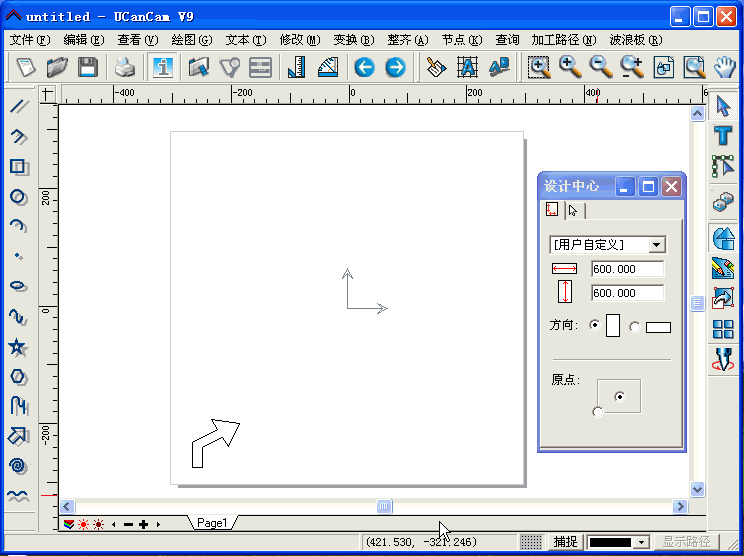Click the page width field 600.000
The image size is (744, 556).
(628, 269)
